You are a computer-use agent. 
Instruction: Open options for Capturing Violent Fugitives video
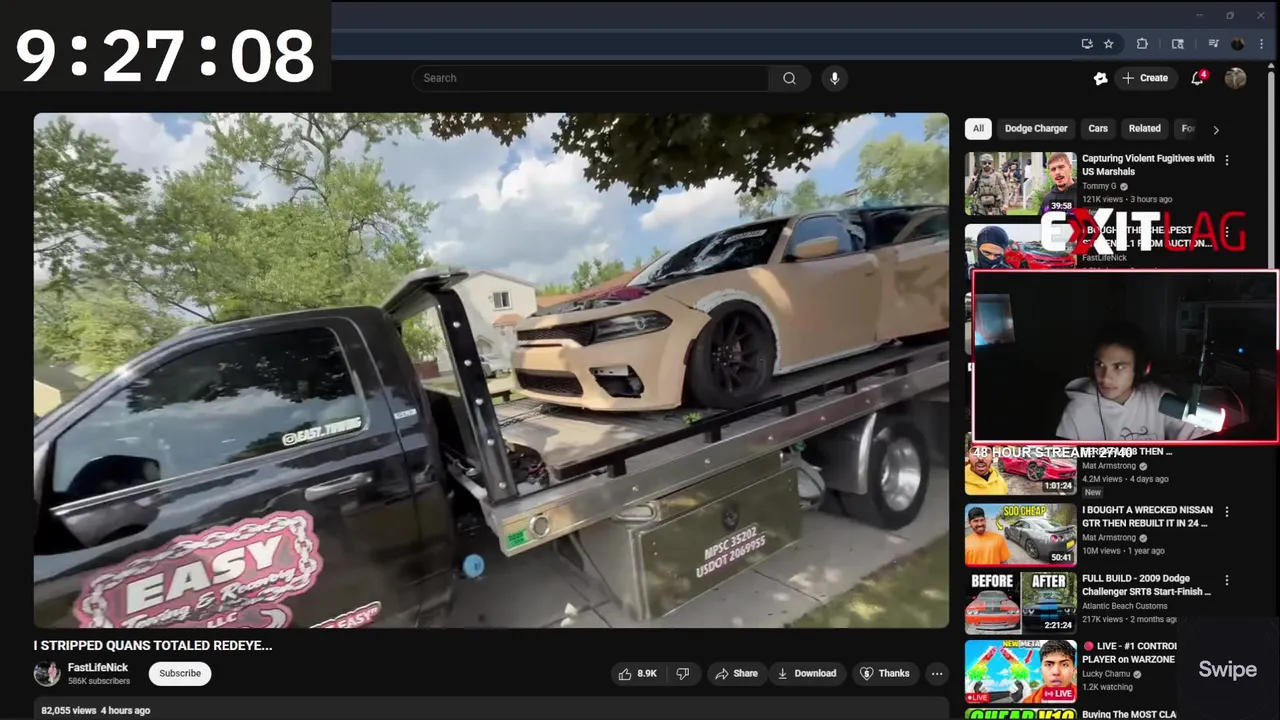point(1227,160)
